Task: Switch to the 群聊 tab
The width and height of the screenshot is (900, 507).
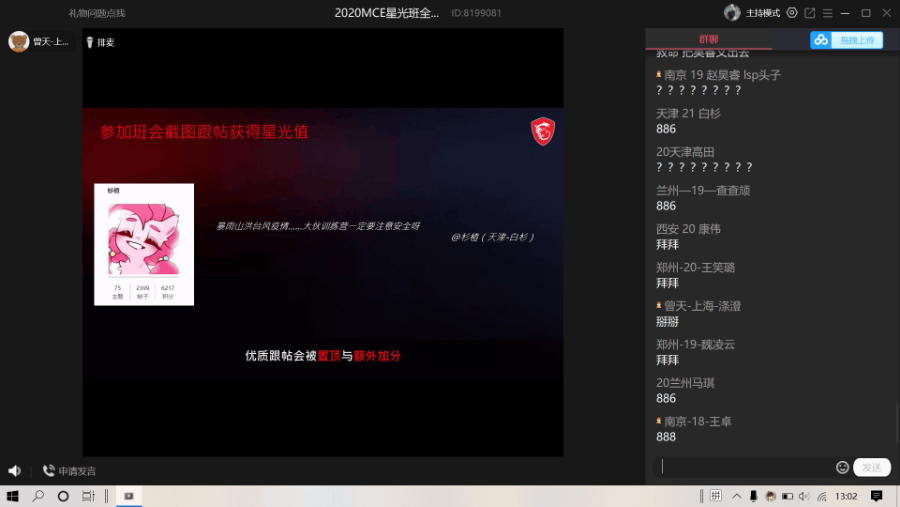Action: click(x=708, y=39)
